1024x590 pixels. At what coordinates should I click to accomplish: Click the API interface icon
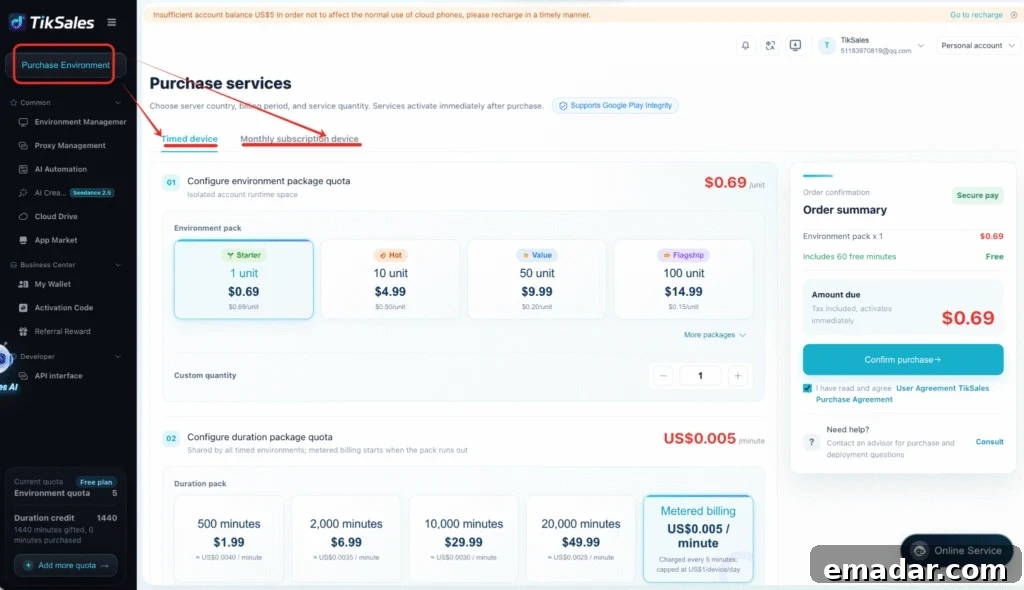point(23,376)
